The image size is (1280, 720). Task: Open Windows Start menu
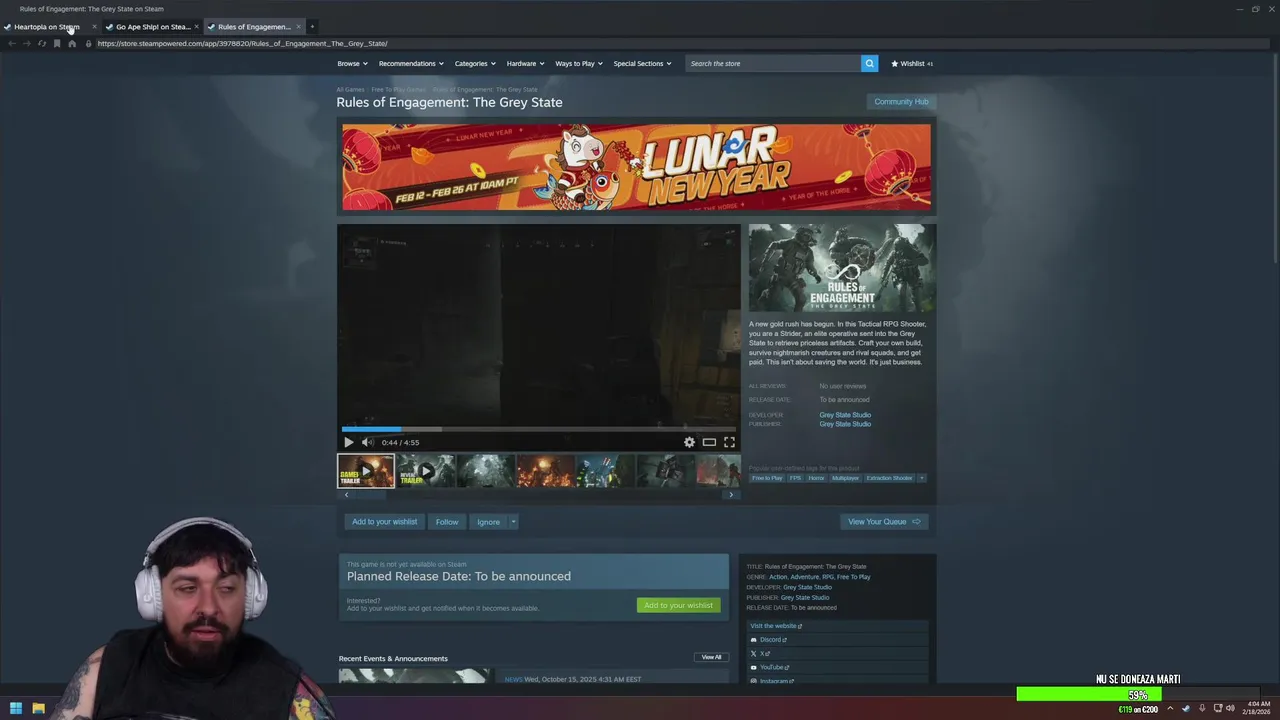(16, 708)
